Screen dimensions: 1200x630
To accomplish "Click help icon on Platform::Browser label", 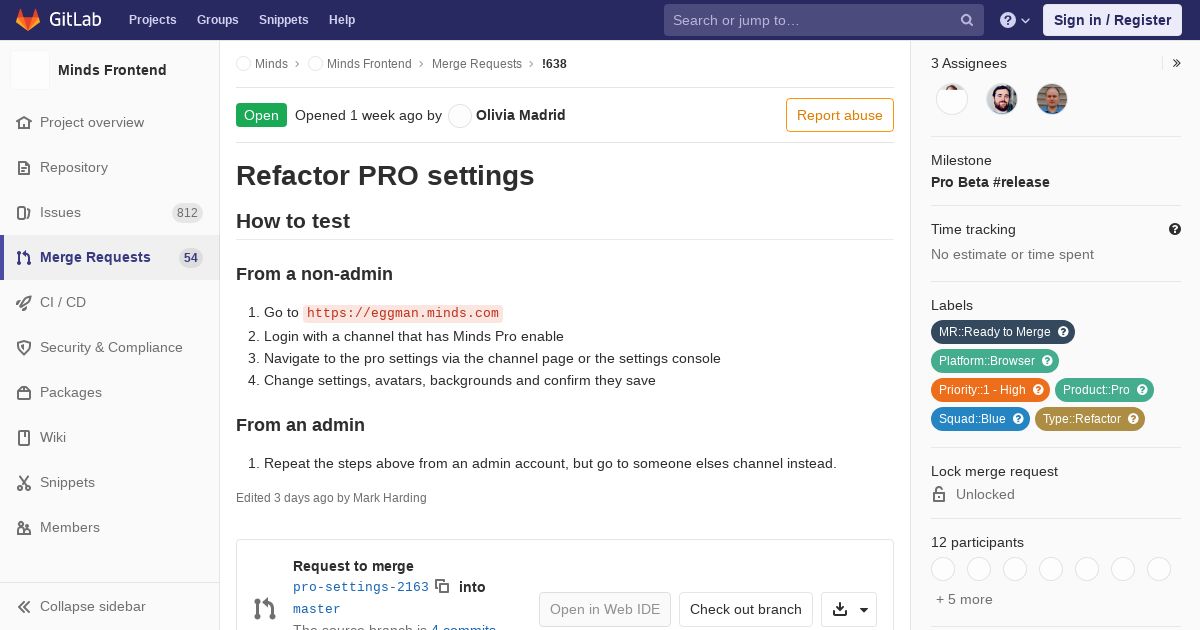I will click(1047, 361).
